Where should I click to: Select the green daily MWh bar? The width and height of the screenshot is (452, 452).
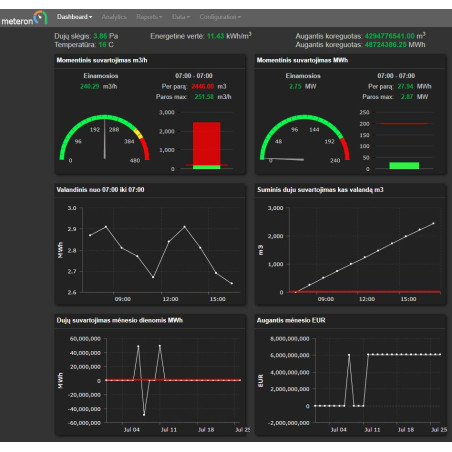(404, 165)
